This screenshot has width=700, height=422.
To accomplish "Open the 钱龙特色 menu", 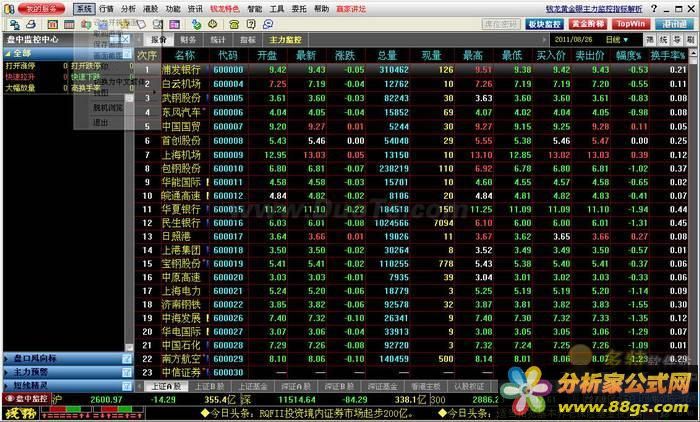I will point(225,9).
